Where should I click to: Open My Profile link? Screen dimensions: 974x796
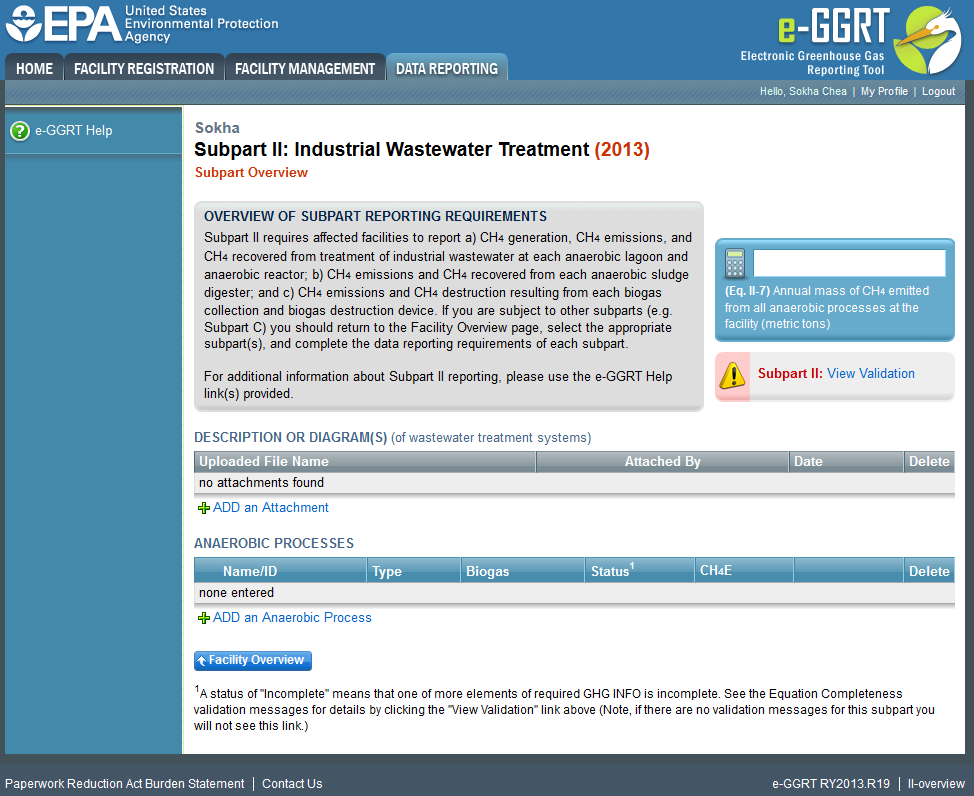click(884, 91)
